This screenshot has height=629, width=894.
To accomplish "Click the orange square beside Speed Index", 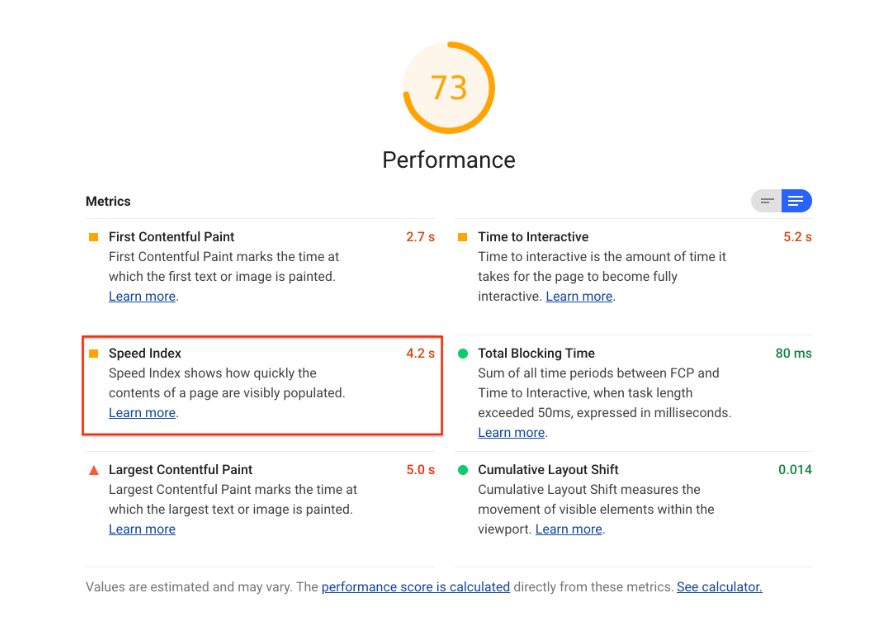I will pyautogui.click(x=94, y=354).
